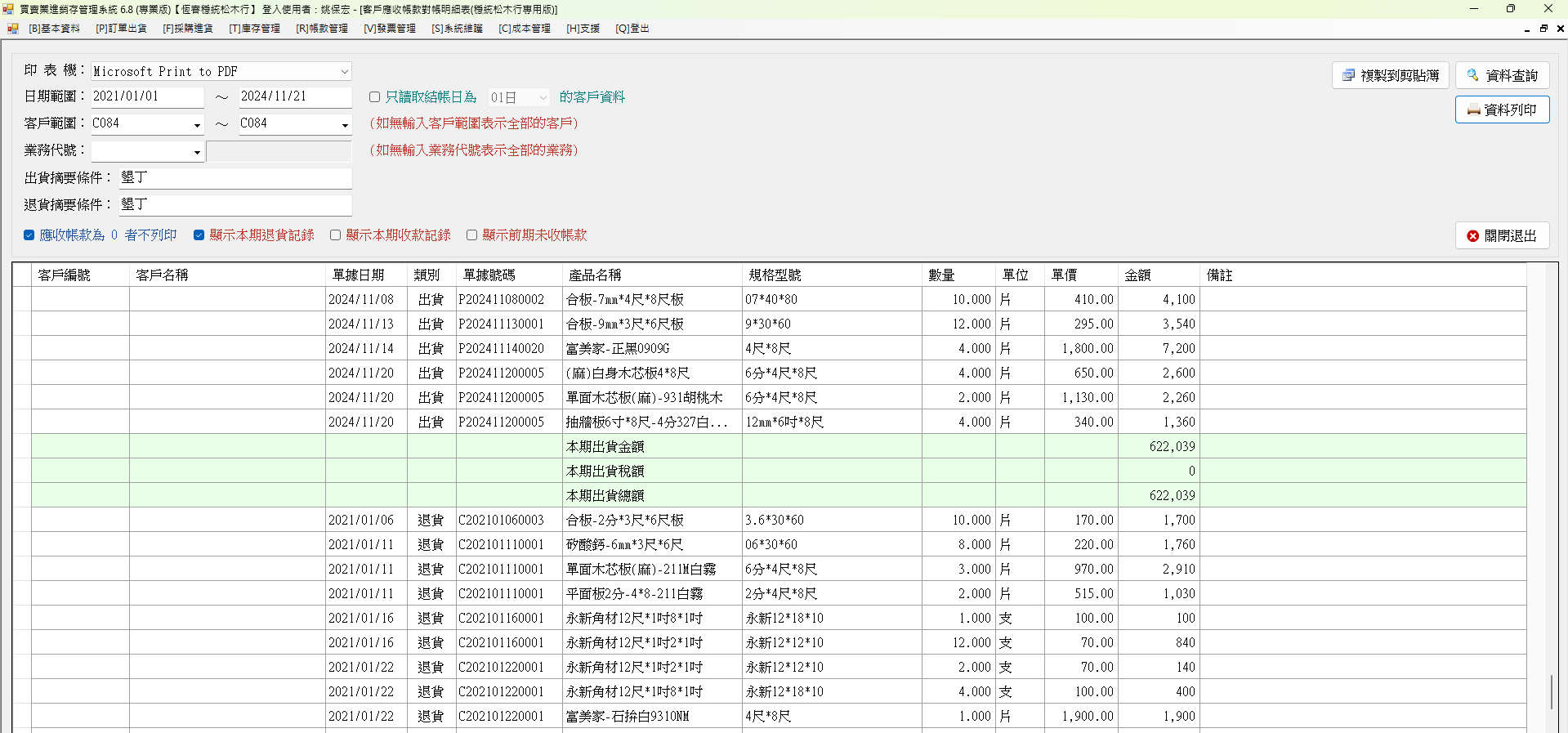The height and width of the screenshot is (733, 1568).
Task: Click the red close-and-exit icon
Action: click(x=1472, y=236)
